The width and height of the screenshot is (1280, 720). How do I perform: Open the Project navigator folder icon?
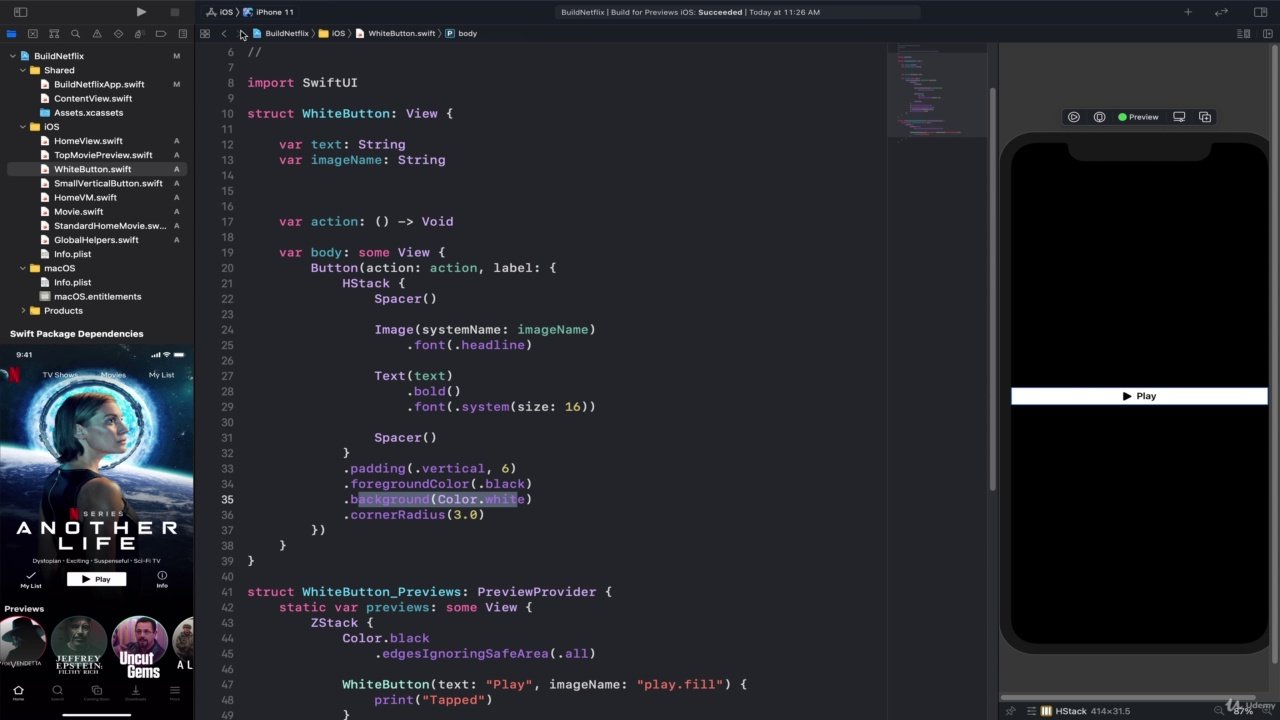(x=11, y=34)
